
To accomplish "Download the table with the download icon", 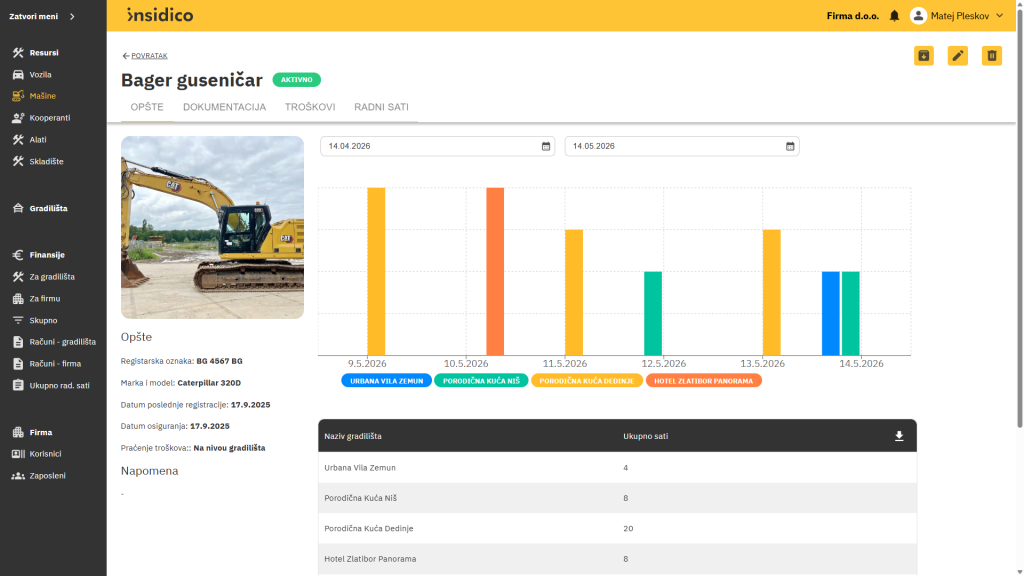I will [899, 436].
